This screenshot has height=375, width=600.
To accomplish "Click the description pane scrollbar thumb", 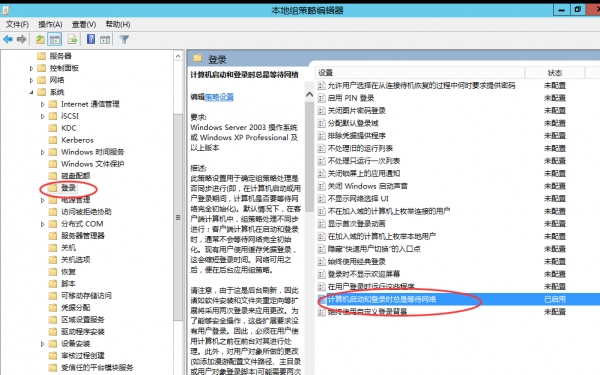I will [309, 157].
